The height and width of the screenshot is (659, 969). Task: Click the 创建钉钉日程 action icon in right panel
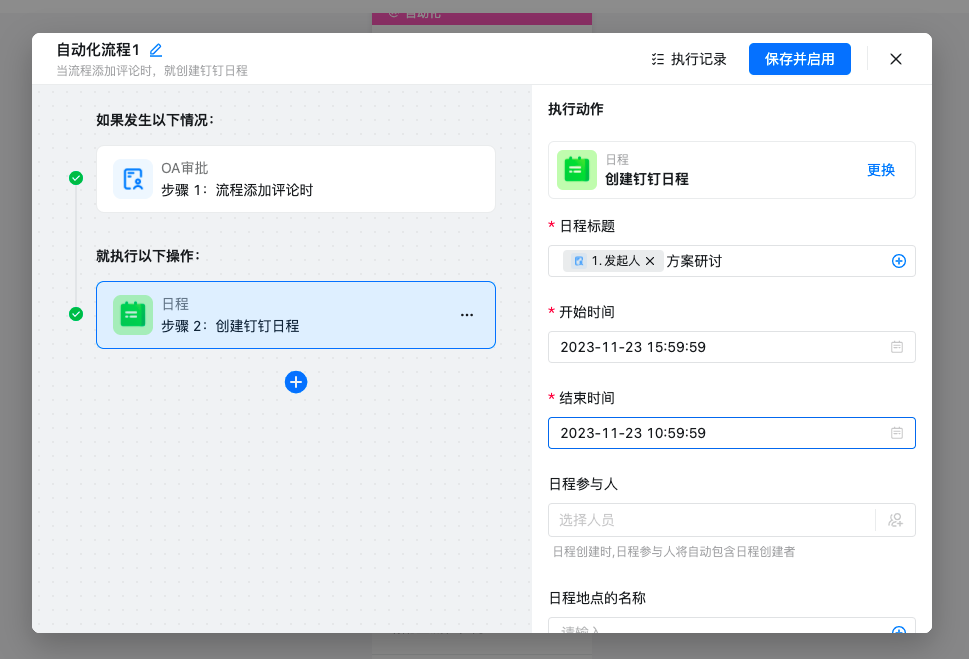coord(577,170)
